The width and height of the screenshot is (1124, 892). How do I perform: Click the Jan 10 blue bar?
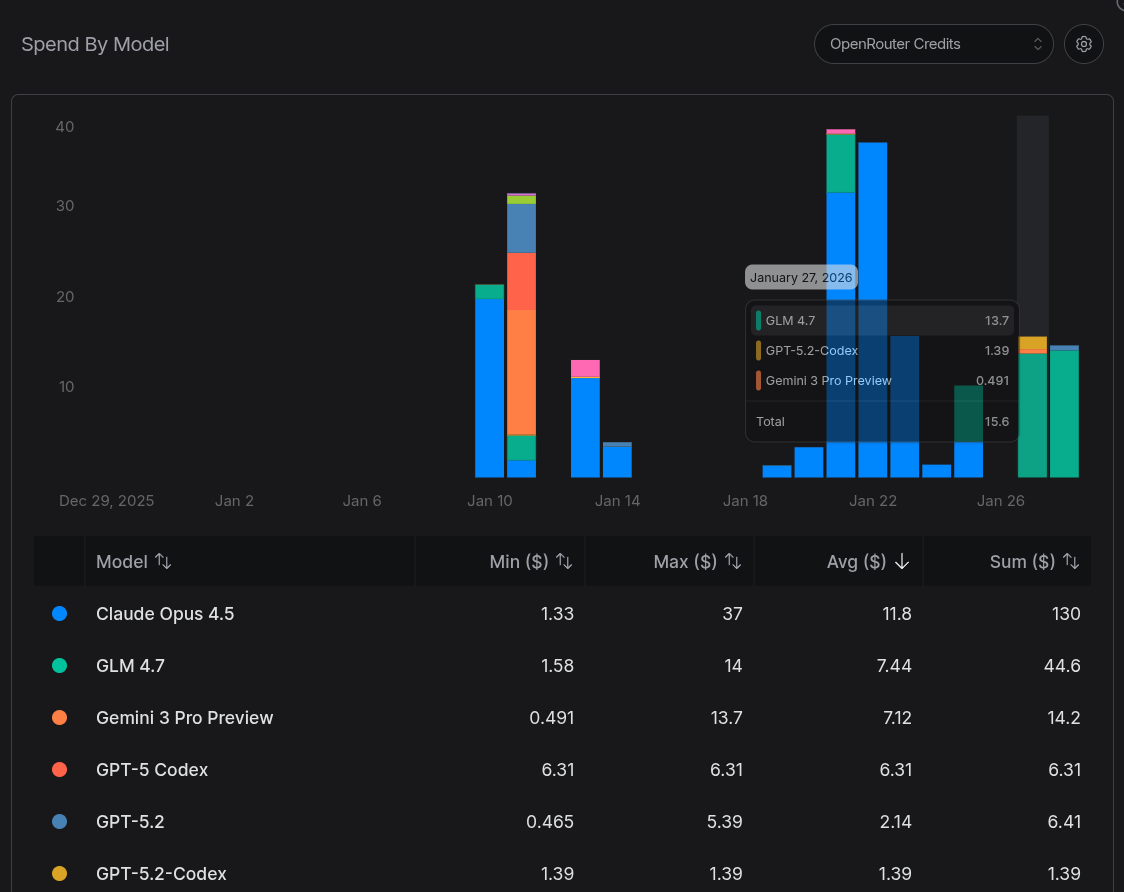[489, 390]
